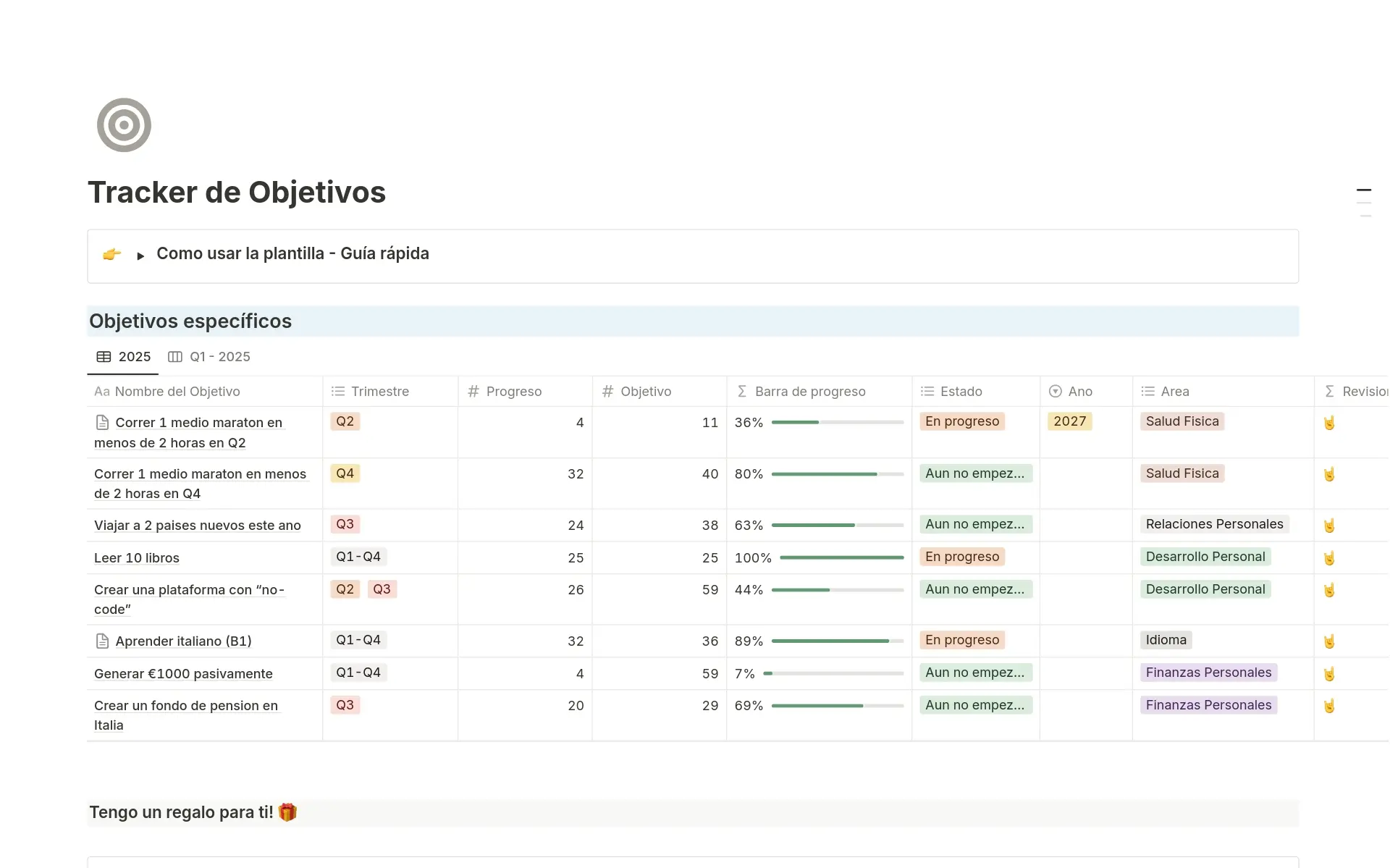The image size is (1390, 868).
Task: Switch to the Q1 - 2025 tab
Action: (219, 357)
